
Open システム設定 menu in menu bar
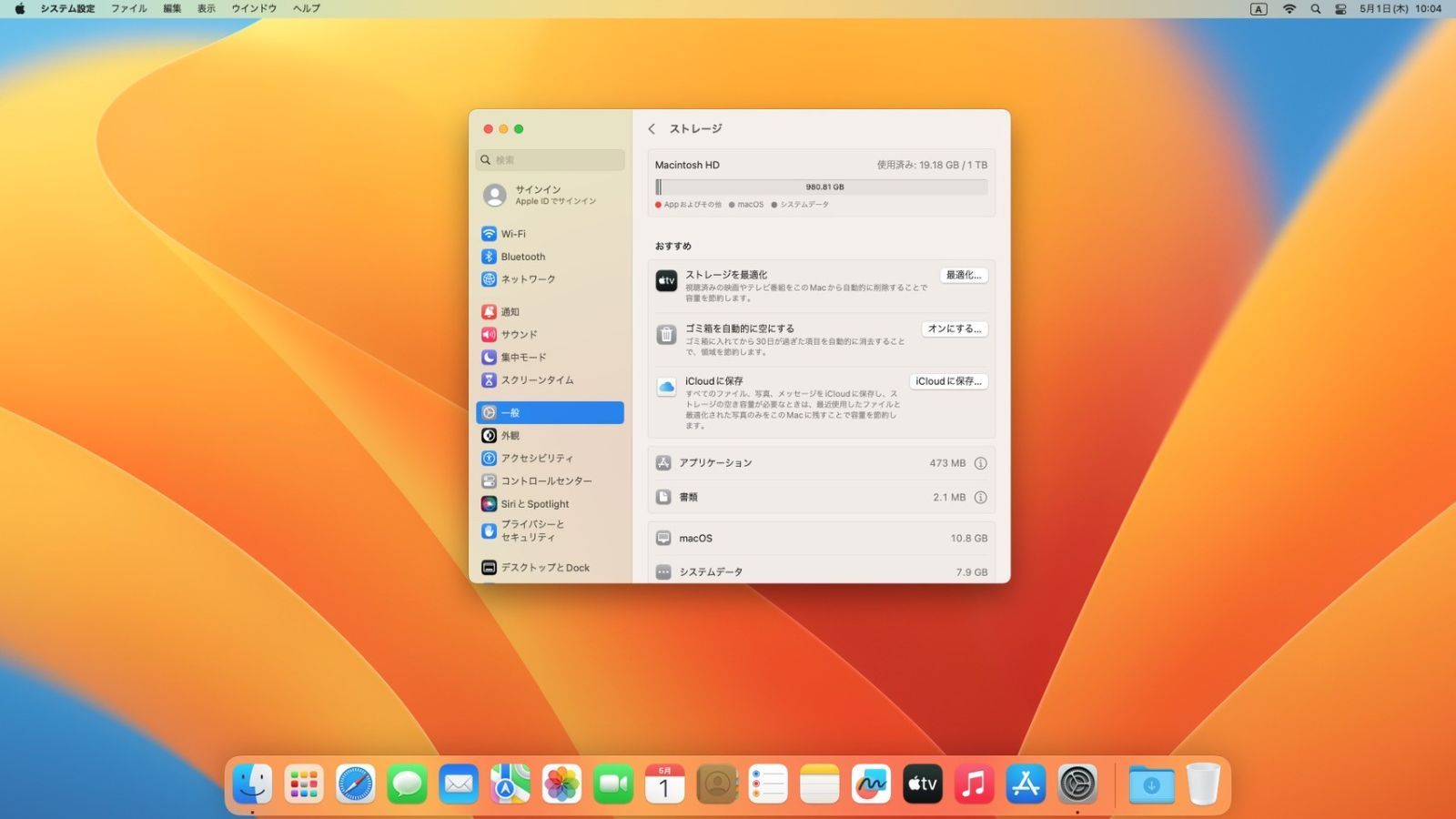click(x=67, y=8)
